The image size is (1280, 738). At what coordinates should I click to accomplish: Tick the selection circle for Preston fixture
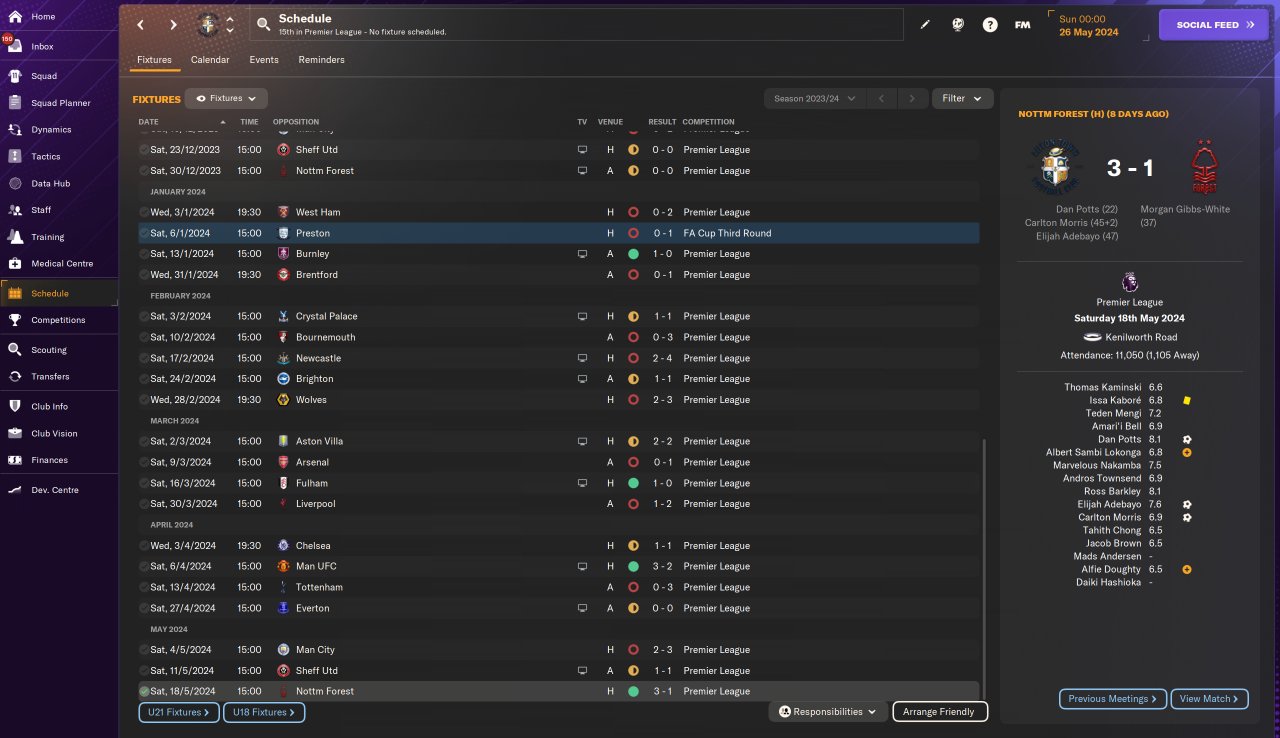pyautogui.click(x=144, y=233)
